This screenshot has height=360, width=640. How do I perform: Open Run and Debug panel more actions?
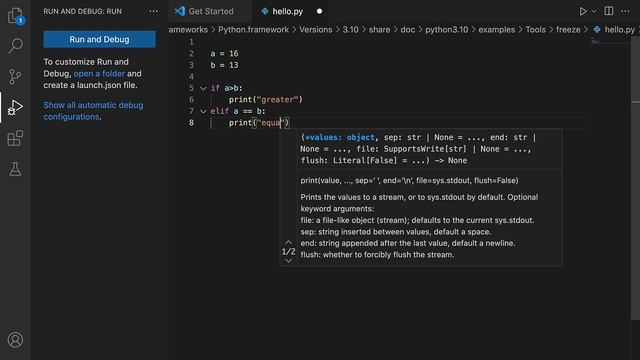click(153, 11)
